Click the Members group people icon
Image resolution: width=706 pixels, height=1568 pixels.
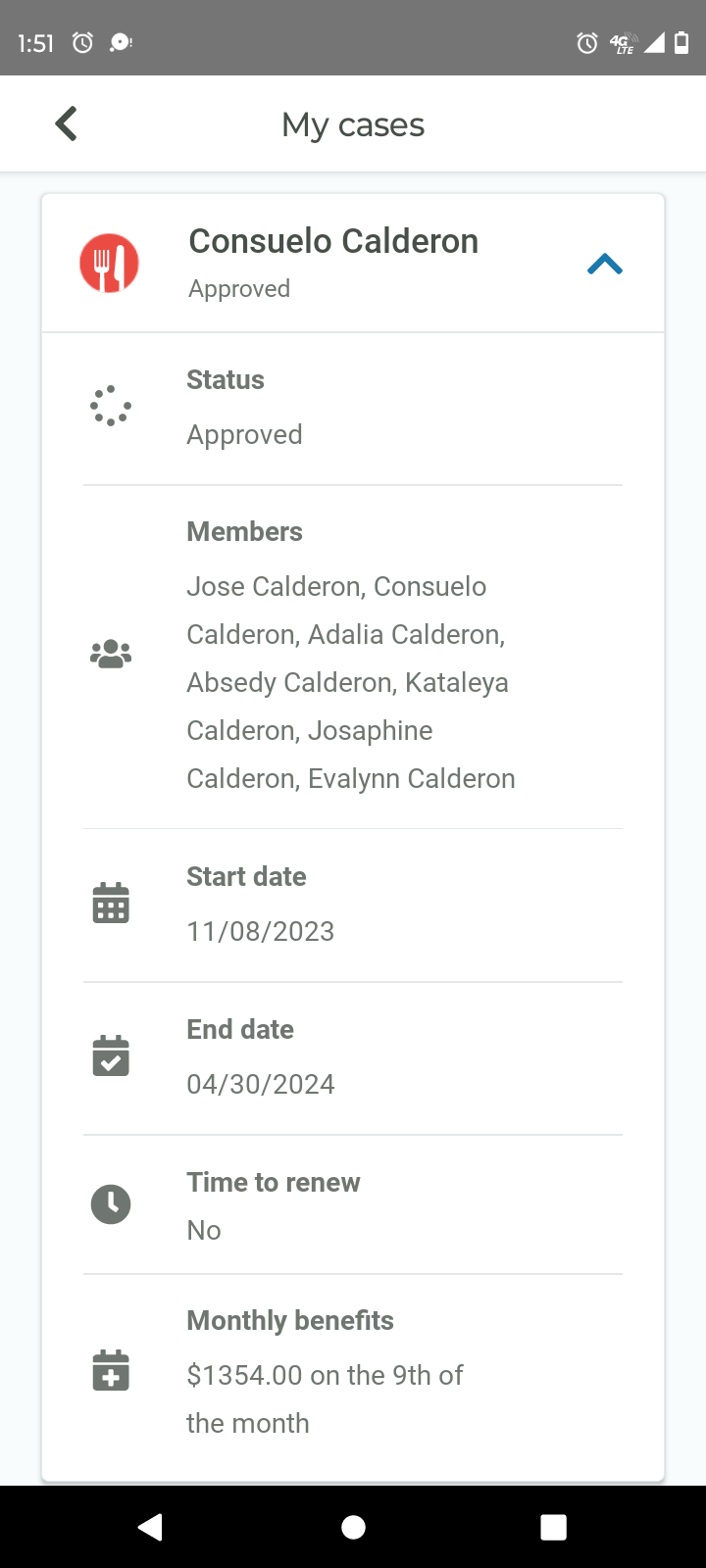point(111,654)
